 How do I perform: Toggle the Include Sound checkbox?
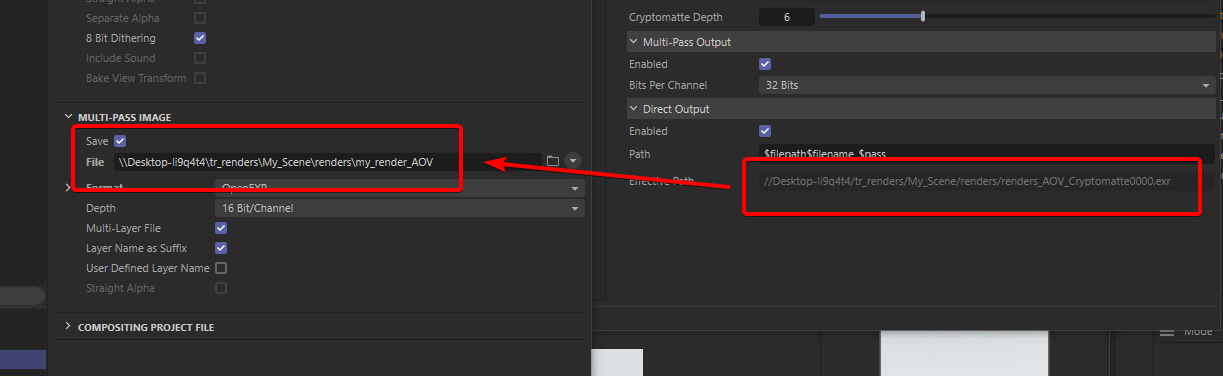200,58
